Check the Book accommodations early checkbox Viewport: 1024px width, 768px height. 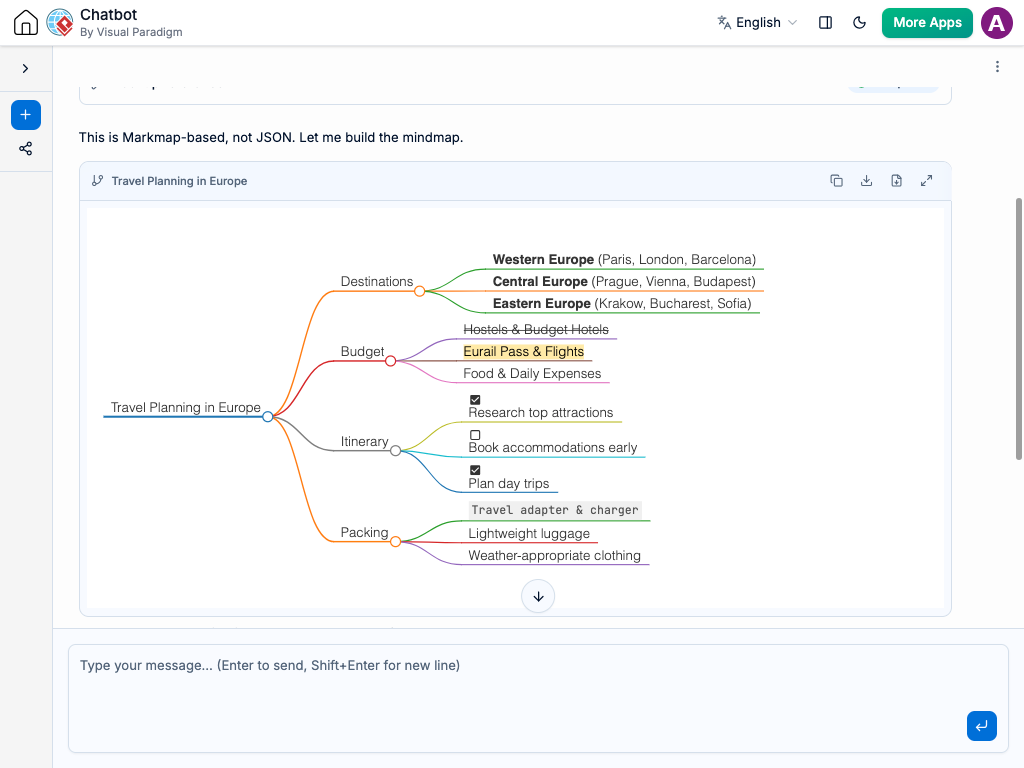[x=475, y=435]
